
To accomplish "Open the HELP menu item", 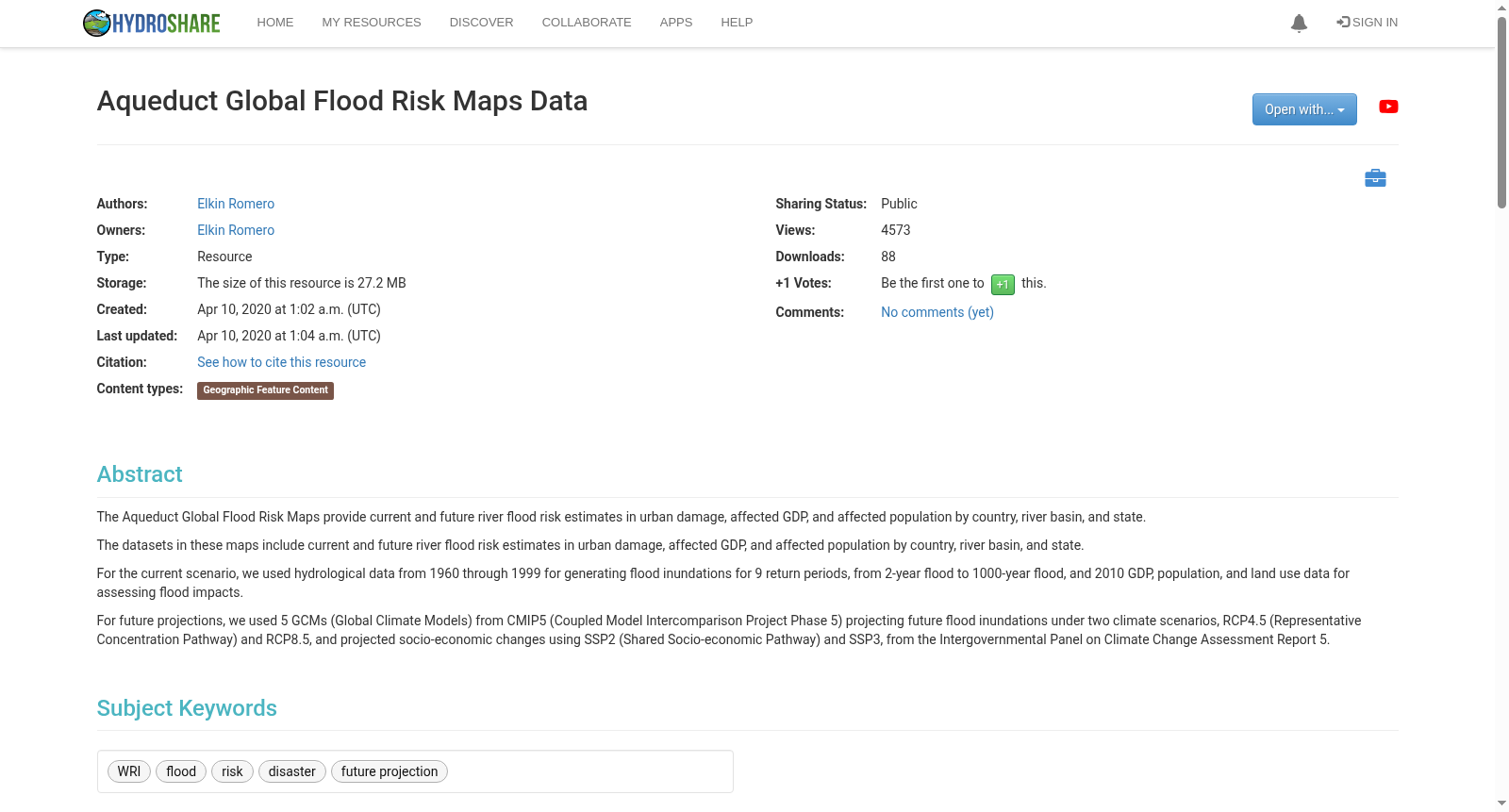I will [737, 23].
